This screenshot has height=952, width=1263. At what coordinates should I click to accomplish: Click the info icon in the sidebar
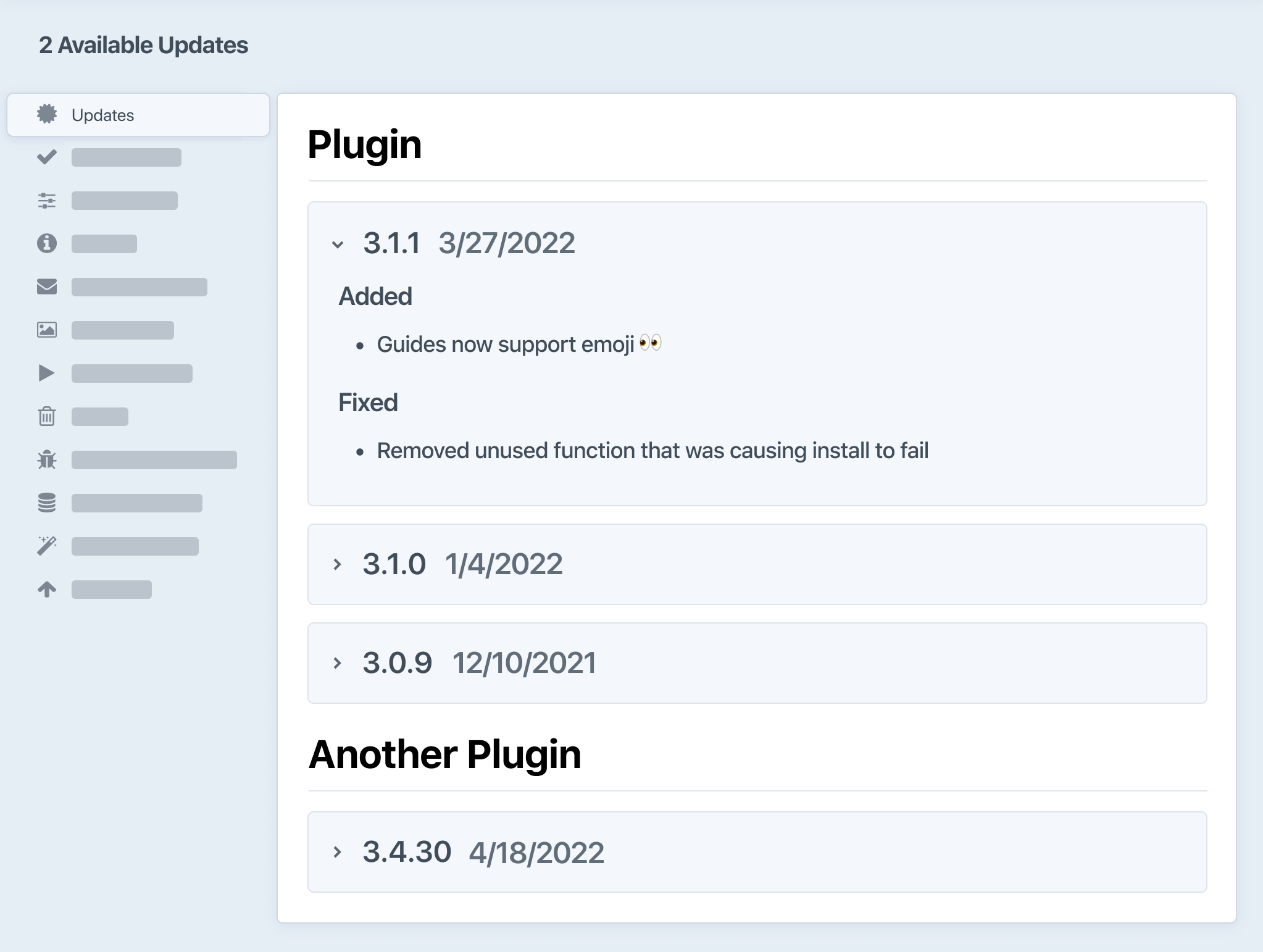[47, 243]
